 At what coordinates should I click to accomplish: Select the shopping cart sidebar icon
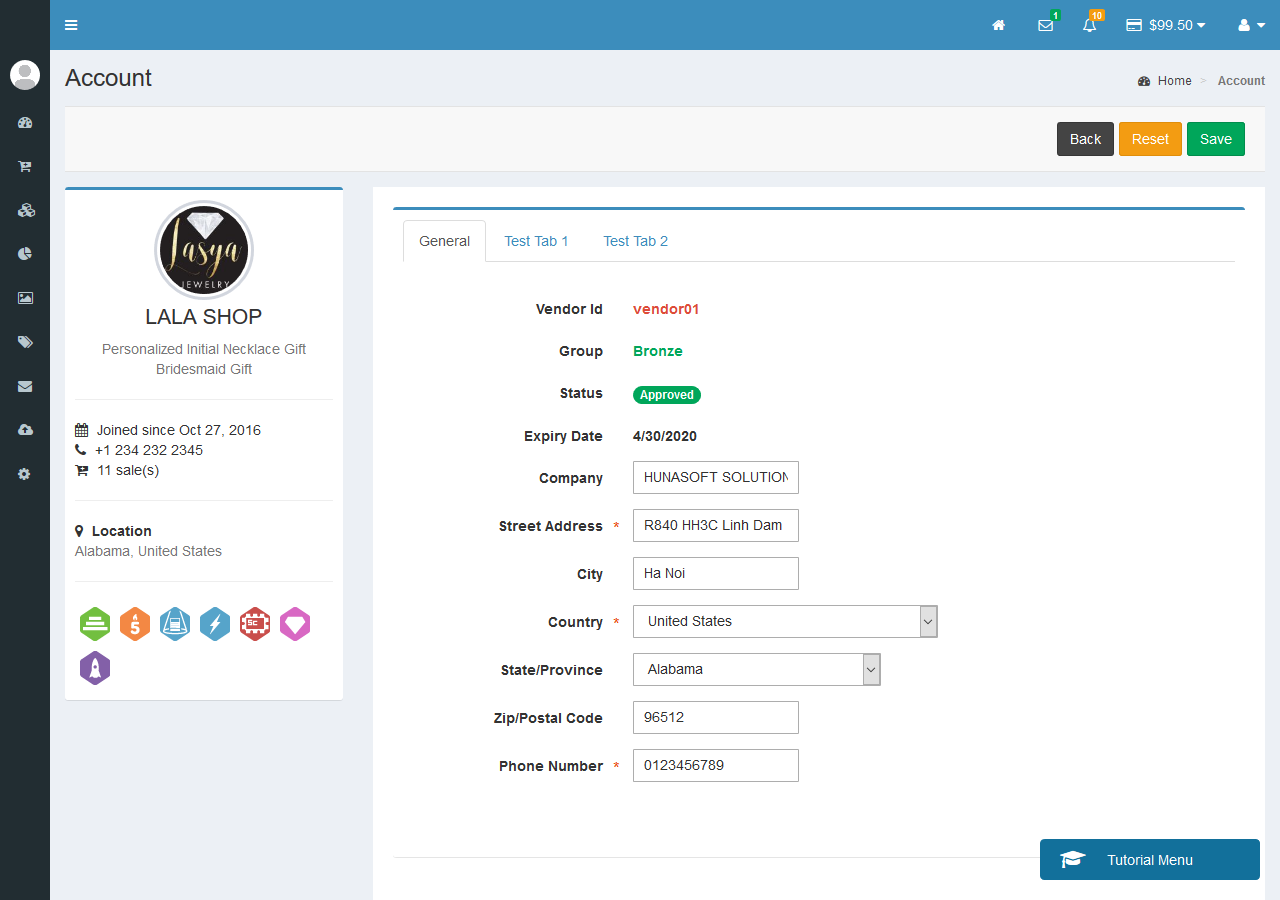pos(24,166)
